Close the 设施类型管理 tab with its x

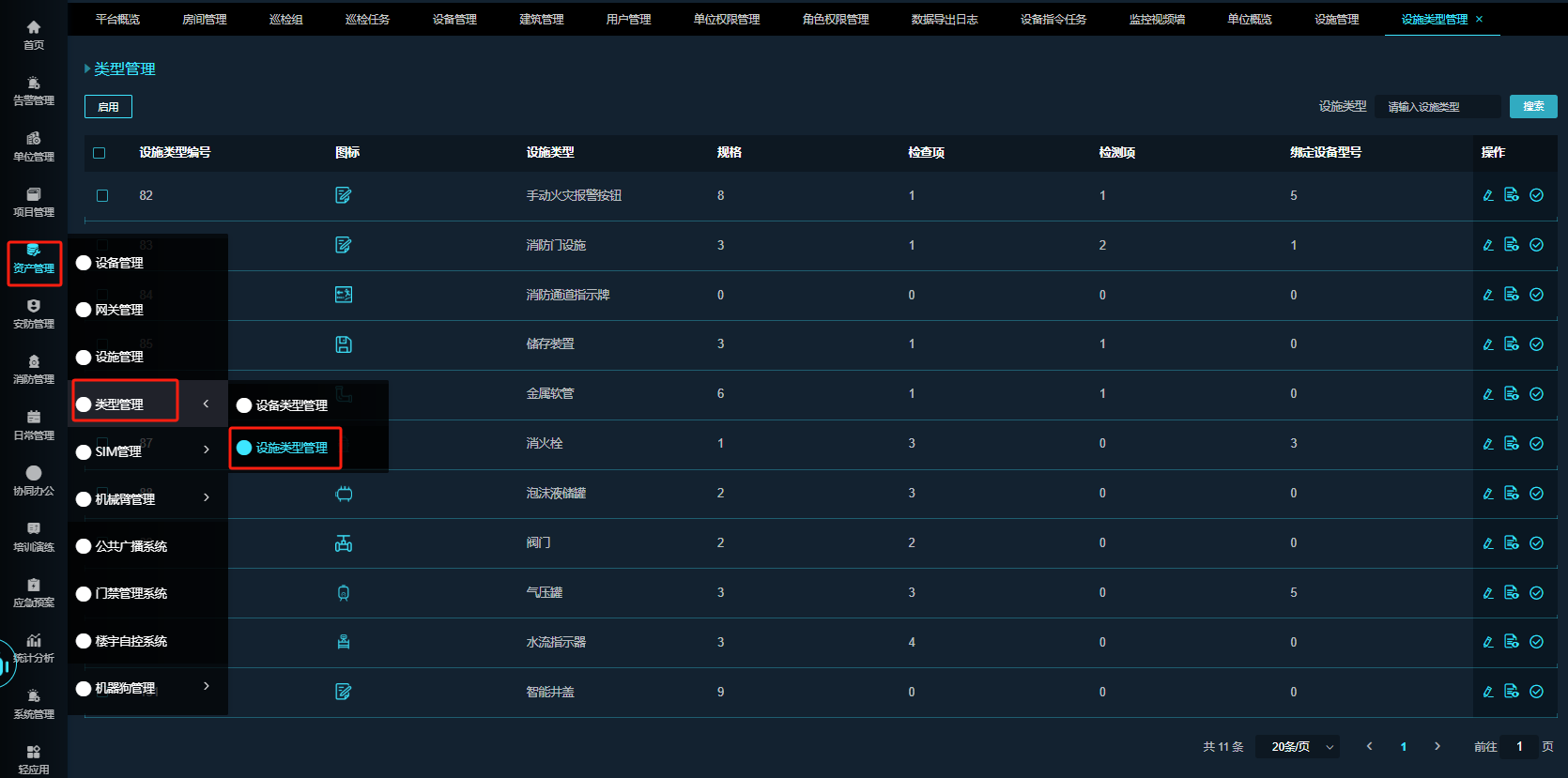tap(1480, 19)
